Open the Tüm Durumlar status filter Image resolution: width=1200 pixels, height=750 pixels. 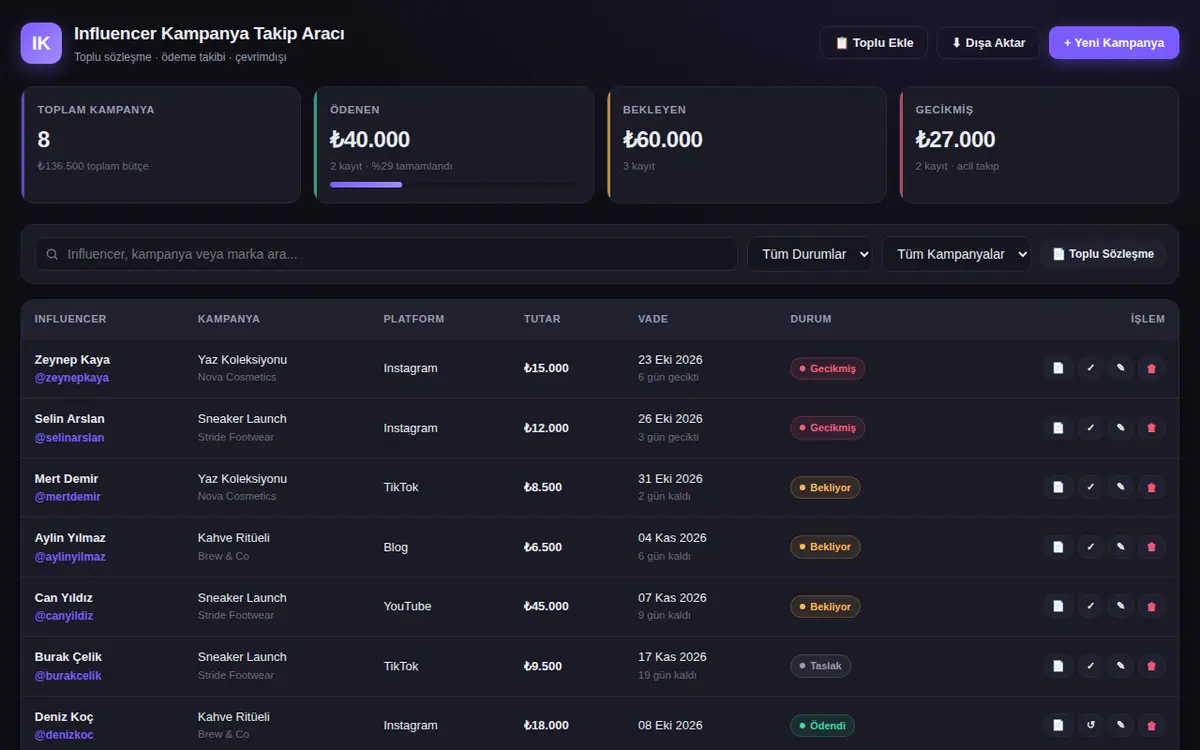click(x=810, y=254)
